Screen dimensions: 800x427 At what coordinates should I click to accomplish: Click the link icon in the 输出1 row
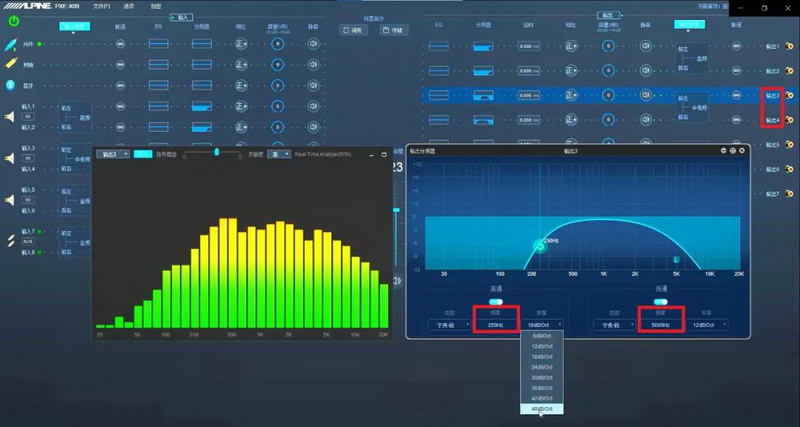click(736, 46)
